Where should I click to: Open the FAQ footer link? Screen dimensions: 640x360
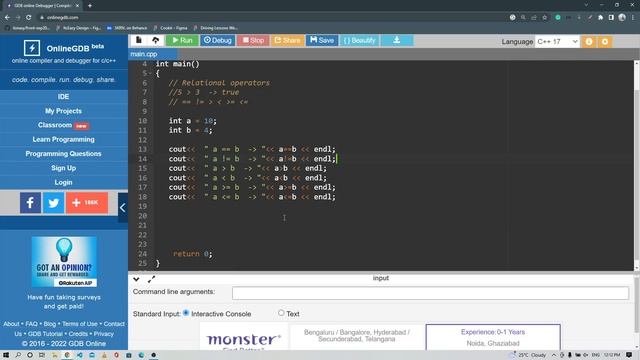point(31,324)
